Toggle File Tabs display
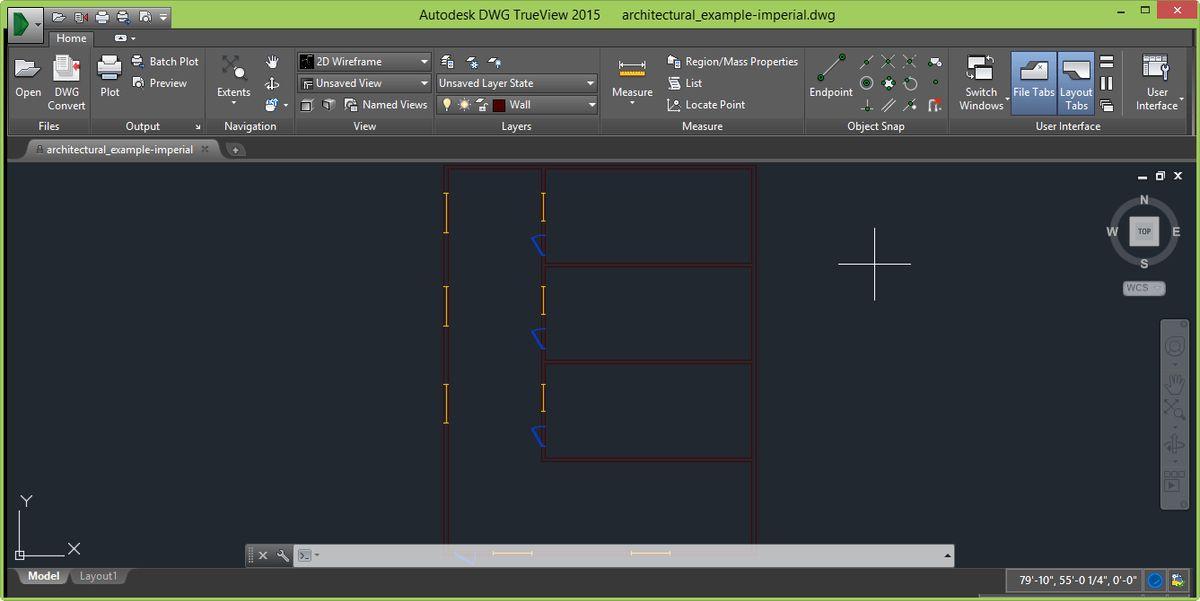1200x601 pixels. tap(1034, 83)
